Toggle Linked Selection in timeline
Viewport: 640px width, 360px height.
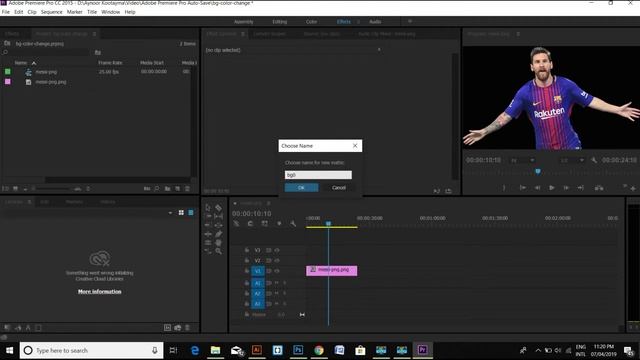(x=265, y=223)
